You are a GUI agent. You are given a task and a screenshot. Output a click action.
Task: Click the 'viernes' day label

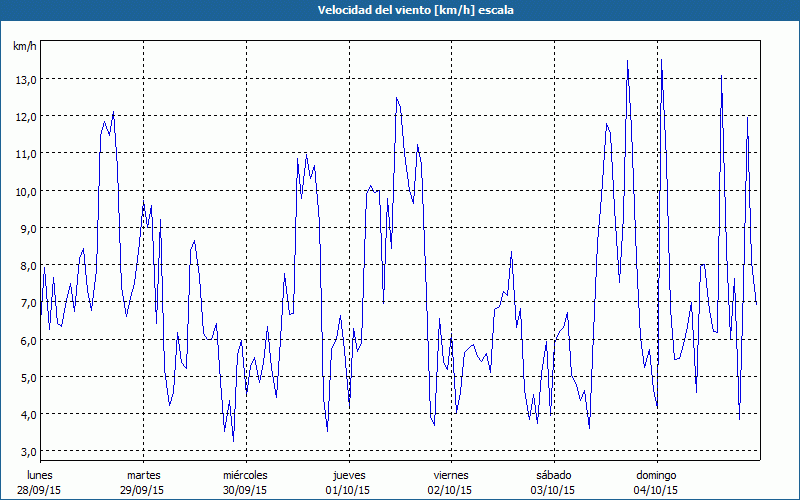coord(451,475)
